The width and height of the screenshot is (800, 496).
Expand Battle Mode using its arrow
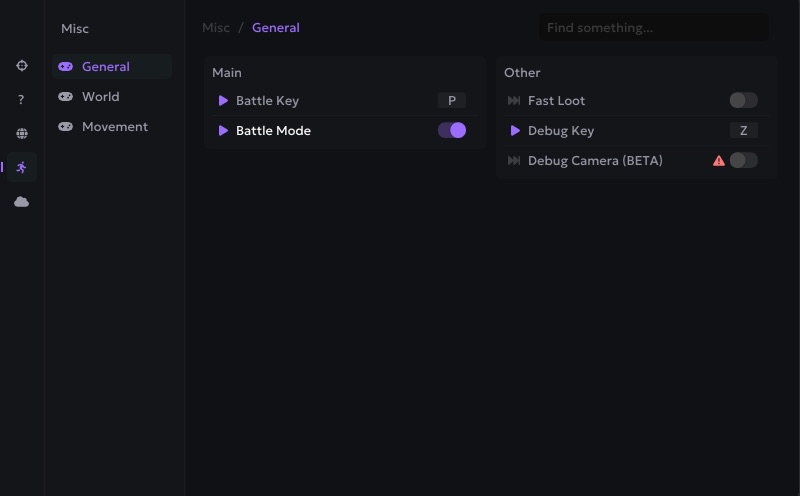pos(223,131)
